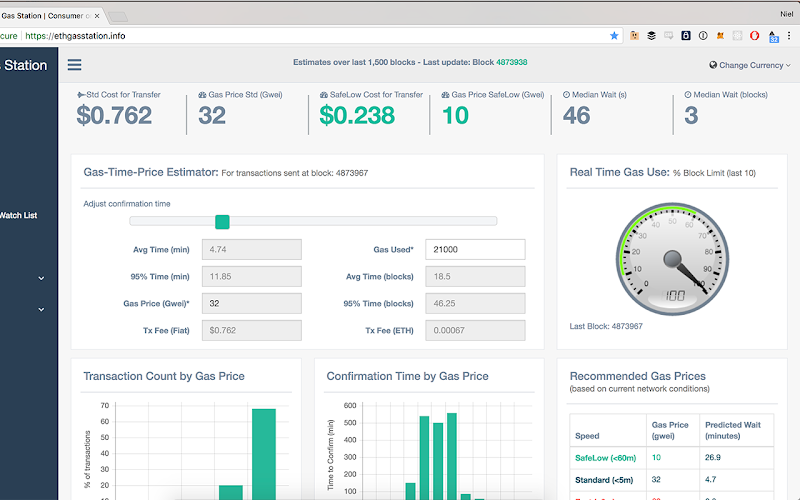
Task: Open the MetaMask fox extension
Action: click(720, 36)
